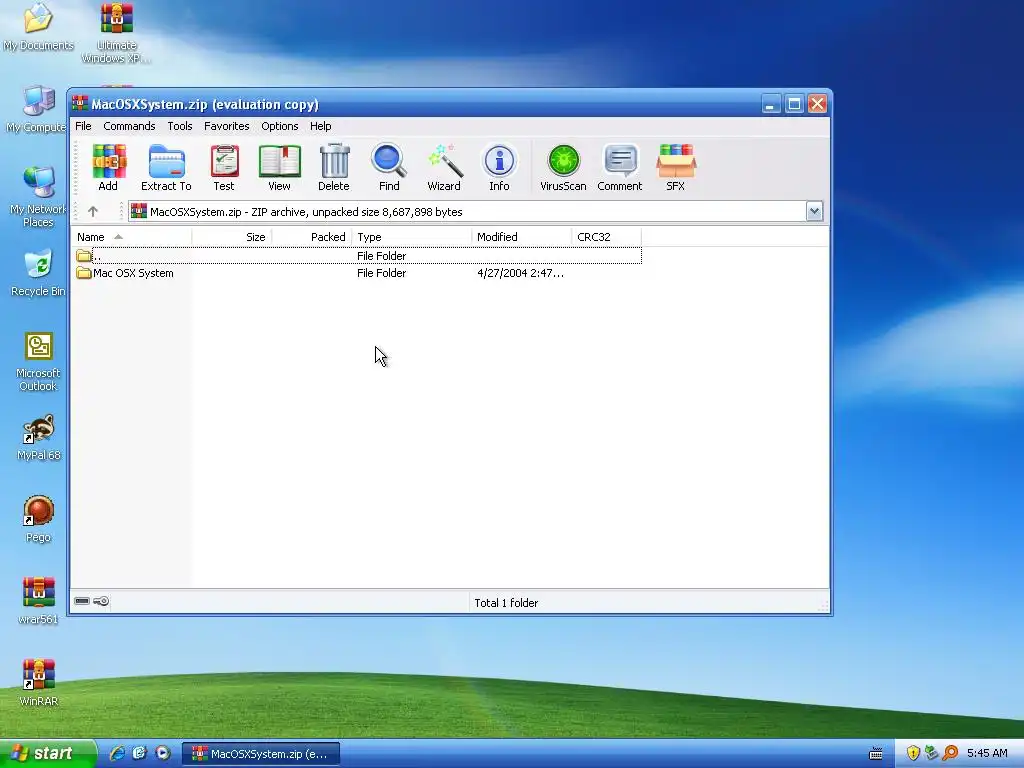Click the disk drive icon in status bar

(x=82, y=601)
